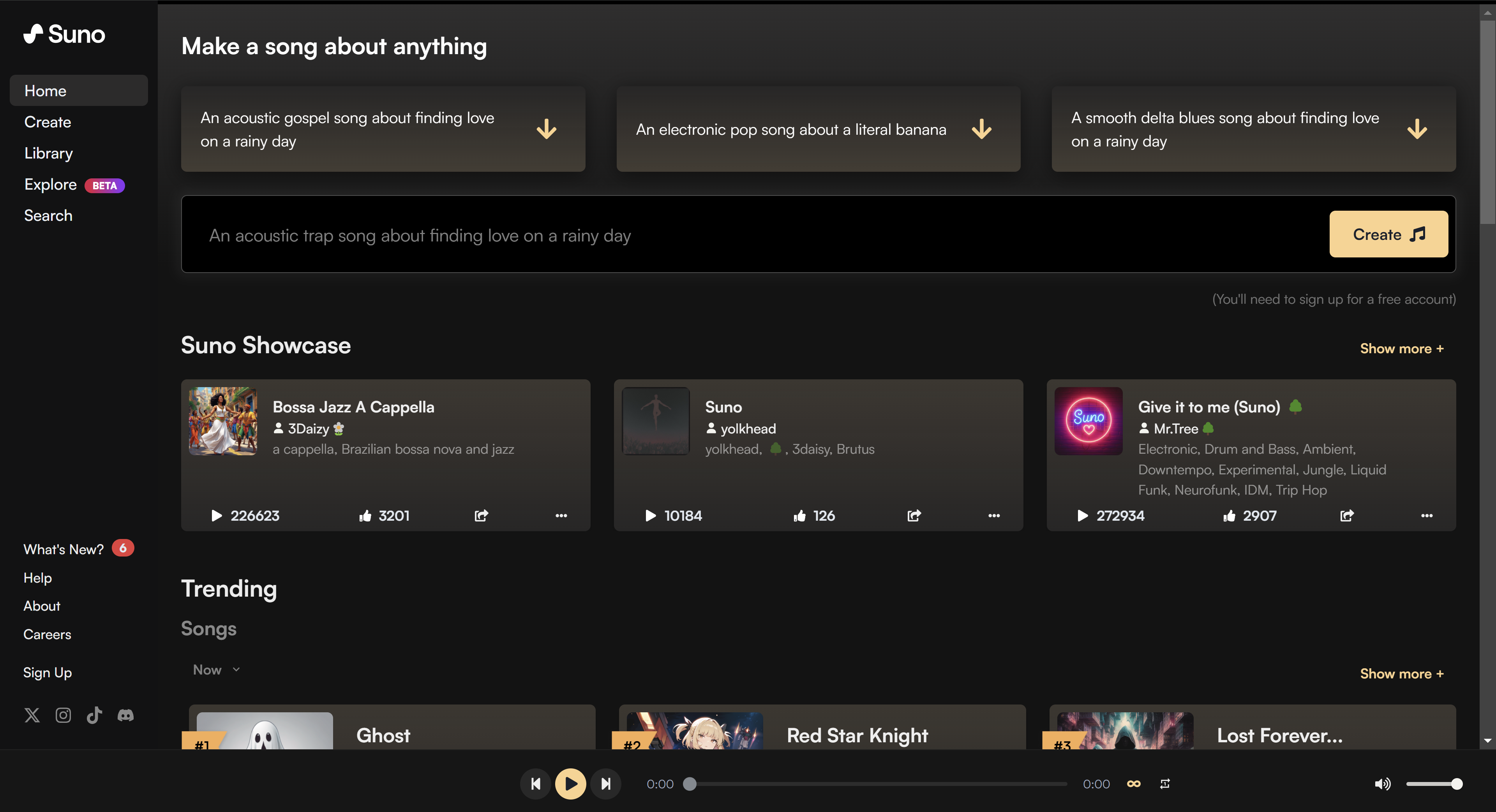
Task: Open more options for yolkhead's Suno song
Action: tap(994, 515)
